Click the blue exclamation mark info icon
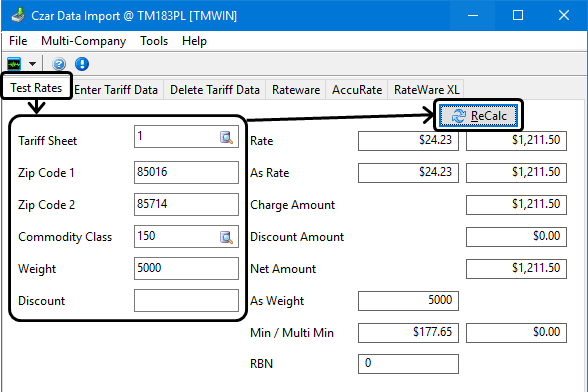This screenshot has width=588, height=392. [x=82, y=64]
